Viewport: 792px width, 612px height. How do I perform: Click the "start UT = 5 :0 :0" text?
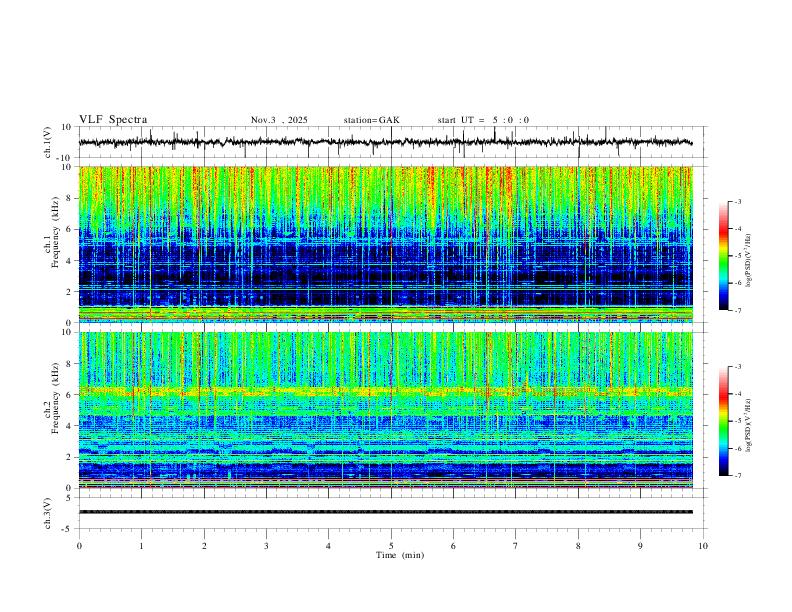pos(483,120)
